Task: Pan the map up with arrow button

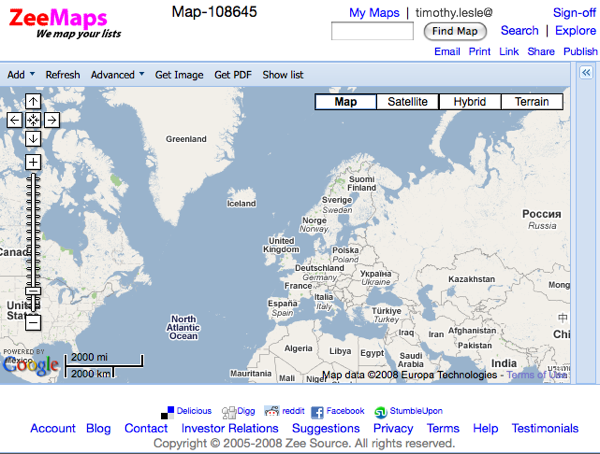Action: pyautogui.click(x=33, y=101)
